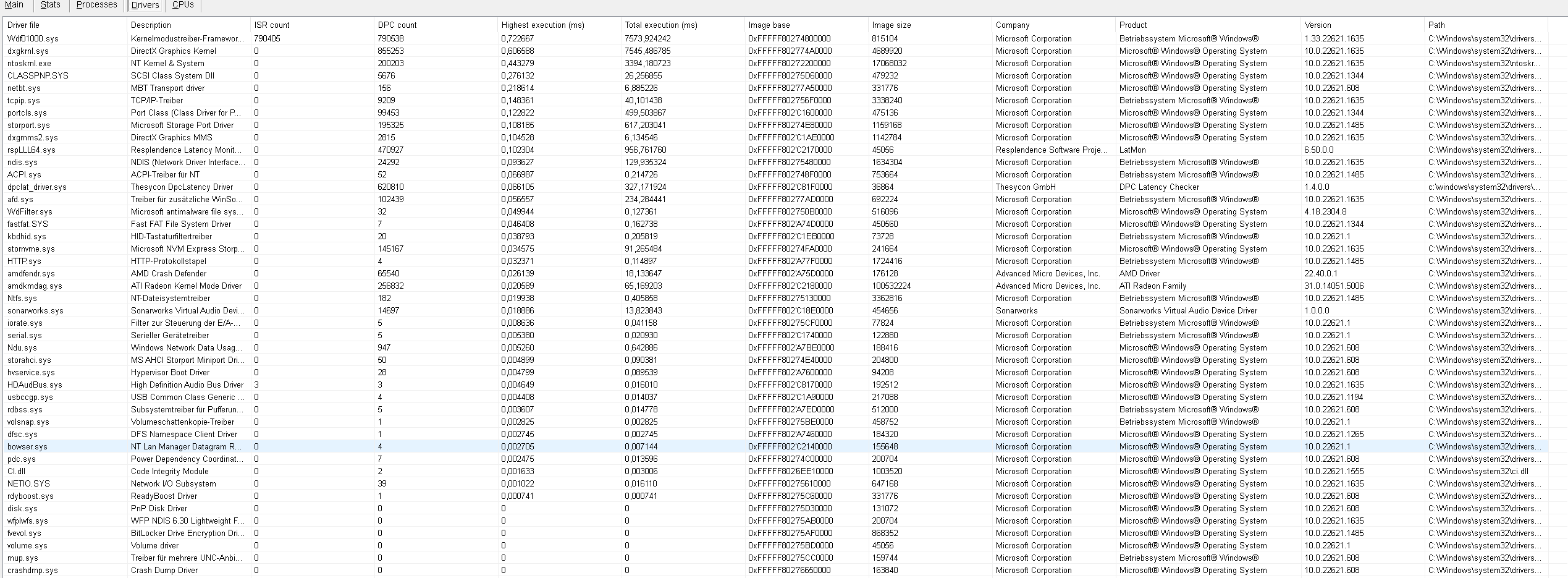Click DPC count value 855253
Viewport: 1568px width, 578px height.
[x=390, y=51]
